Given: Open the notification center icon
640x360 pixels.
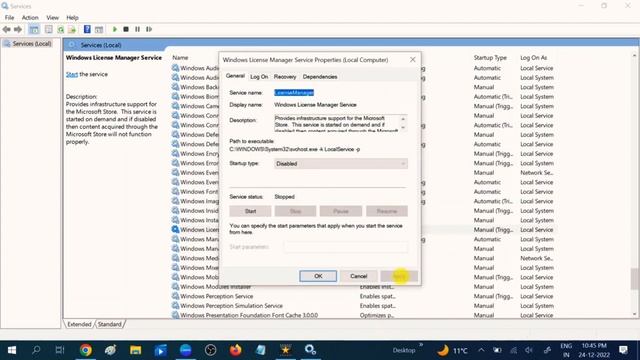Looking at the screenshot, I should tap(623, 350).
